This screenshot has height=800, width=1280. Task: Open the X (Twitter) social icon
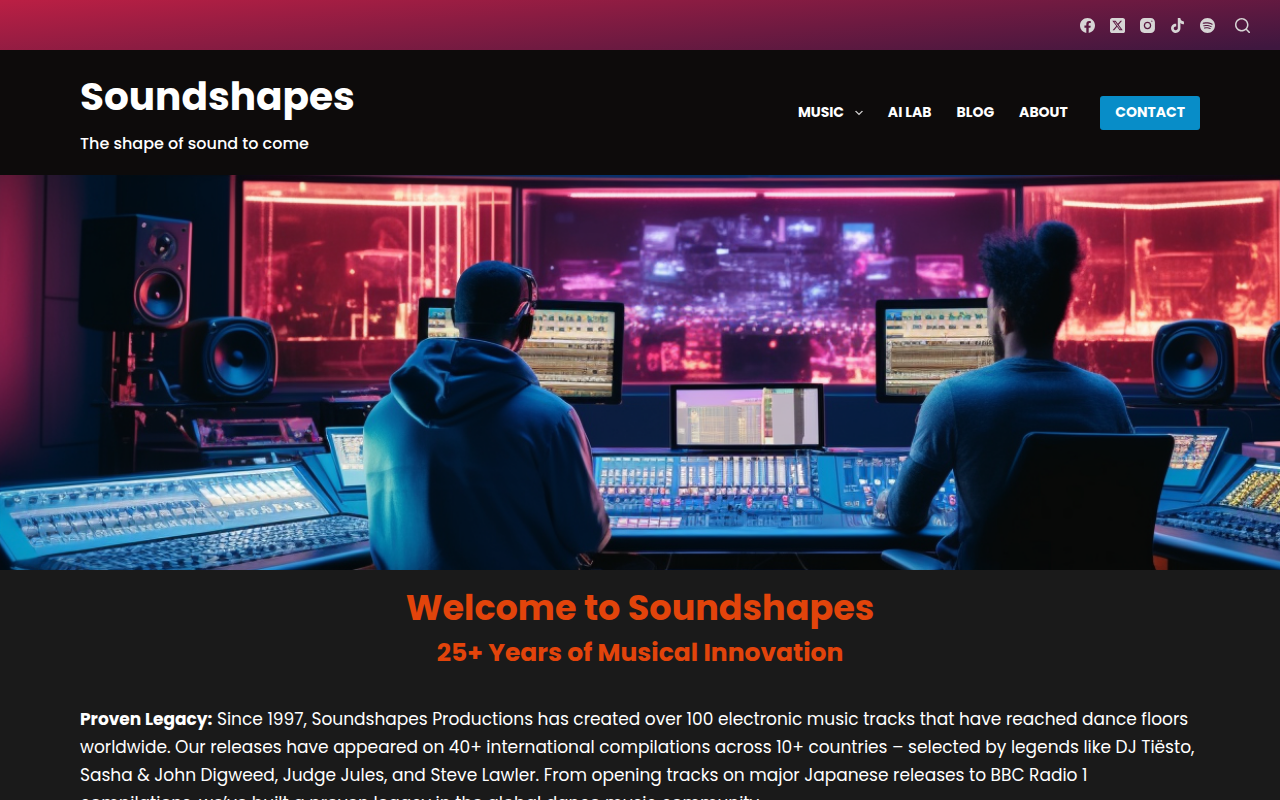pos(1117,25)
